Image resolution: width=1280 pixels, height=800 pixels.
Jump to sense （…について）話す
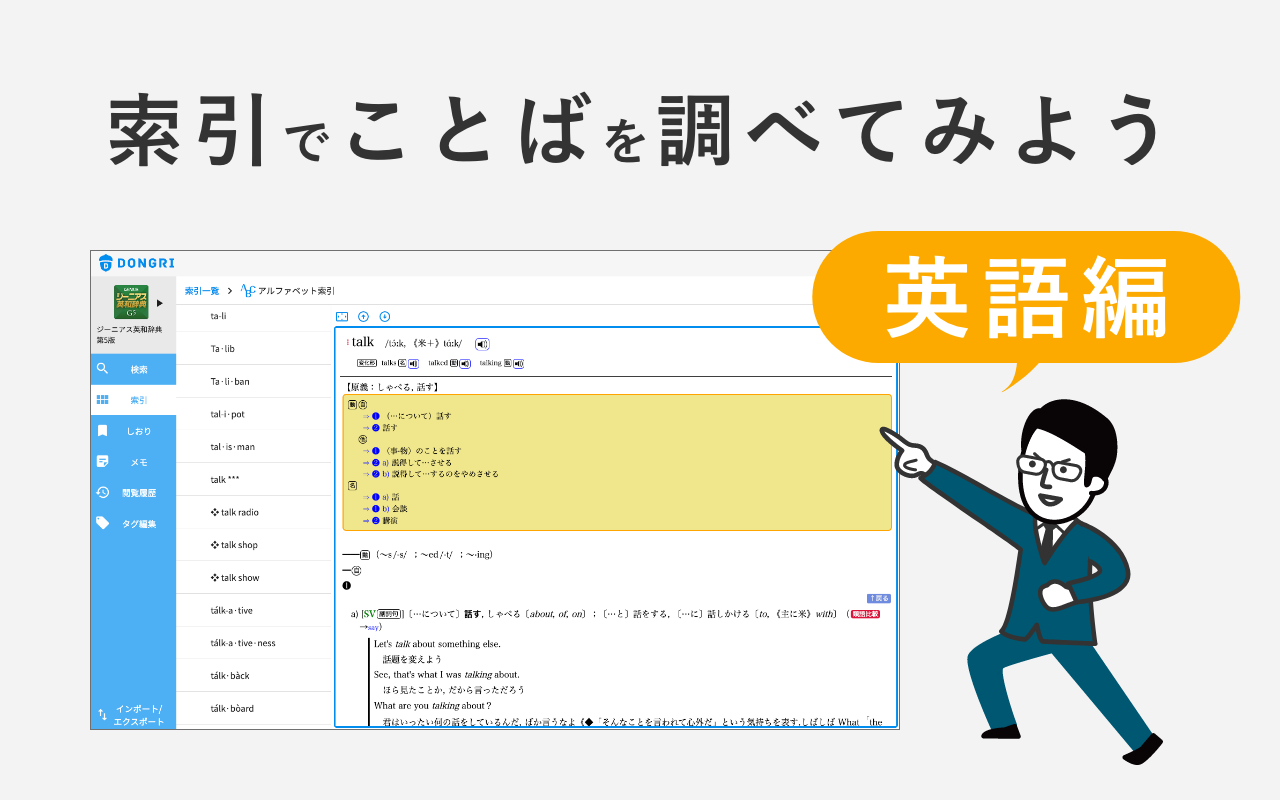pyautogui.click(x=408, y=416)
